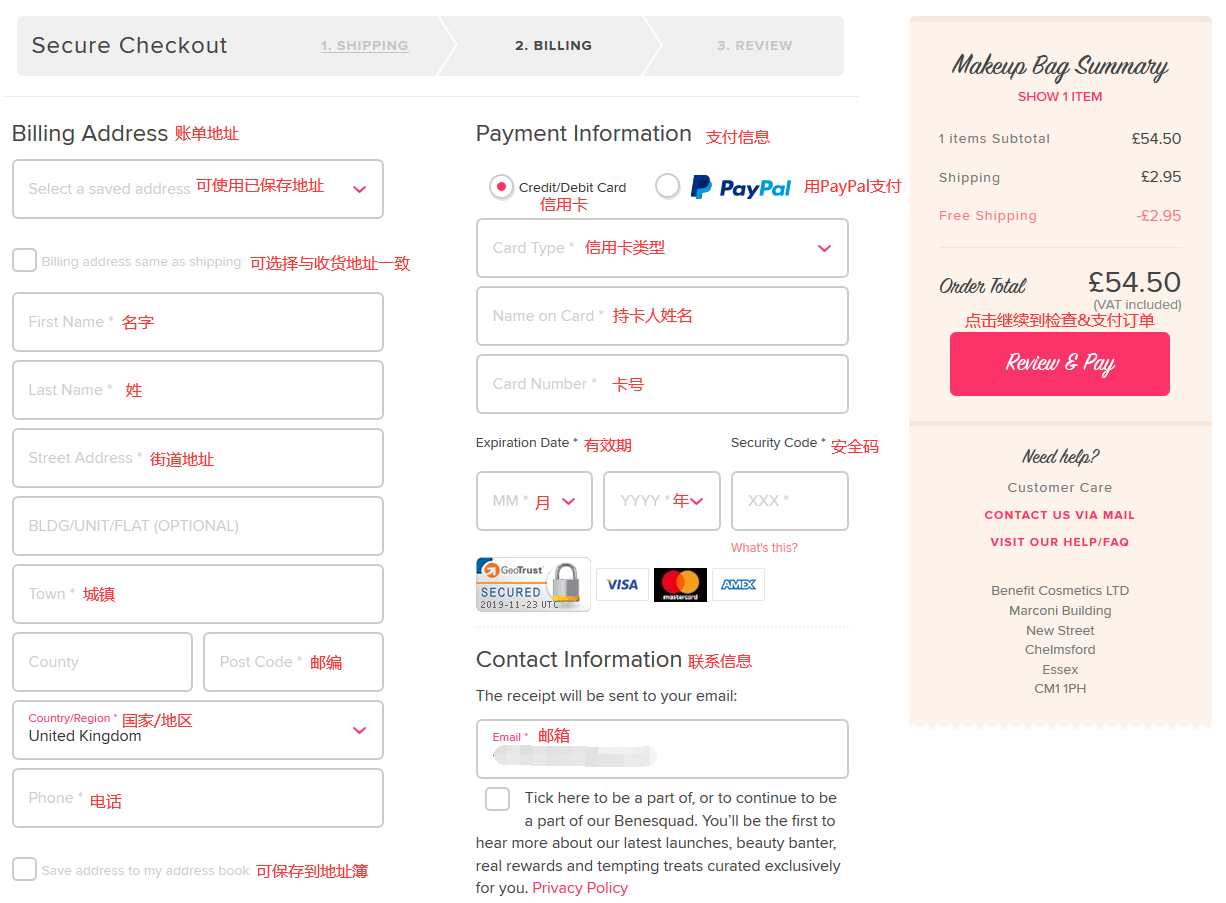This screenshot has width=1226, height=903.
Task: Select the PayPal payment radio button
Action: point(667,186)
